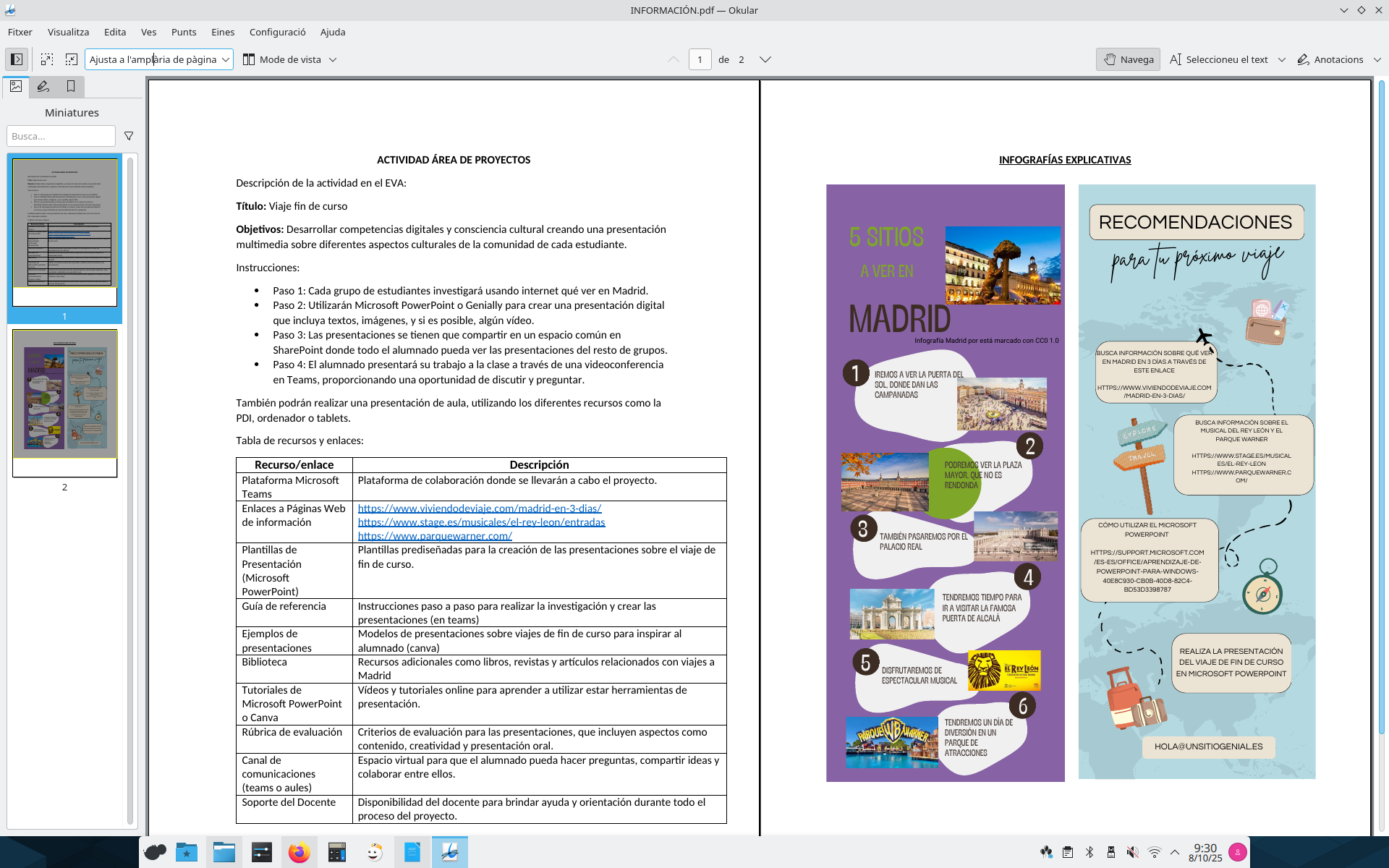Screen dimensions: 1389x868
Task: Activate Seleccioneu el text tool
Action: [1220, 59]
